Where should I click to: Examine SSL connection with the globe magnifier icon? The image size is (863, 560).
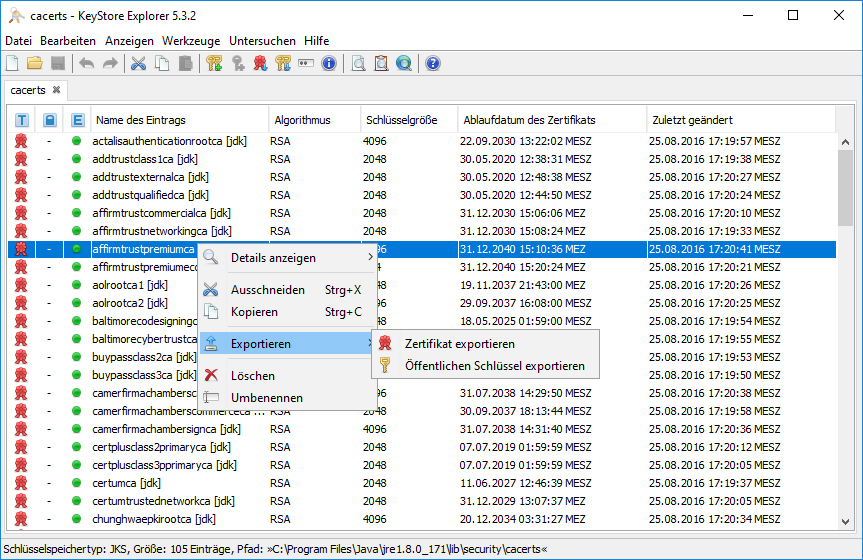point(404,63)
